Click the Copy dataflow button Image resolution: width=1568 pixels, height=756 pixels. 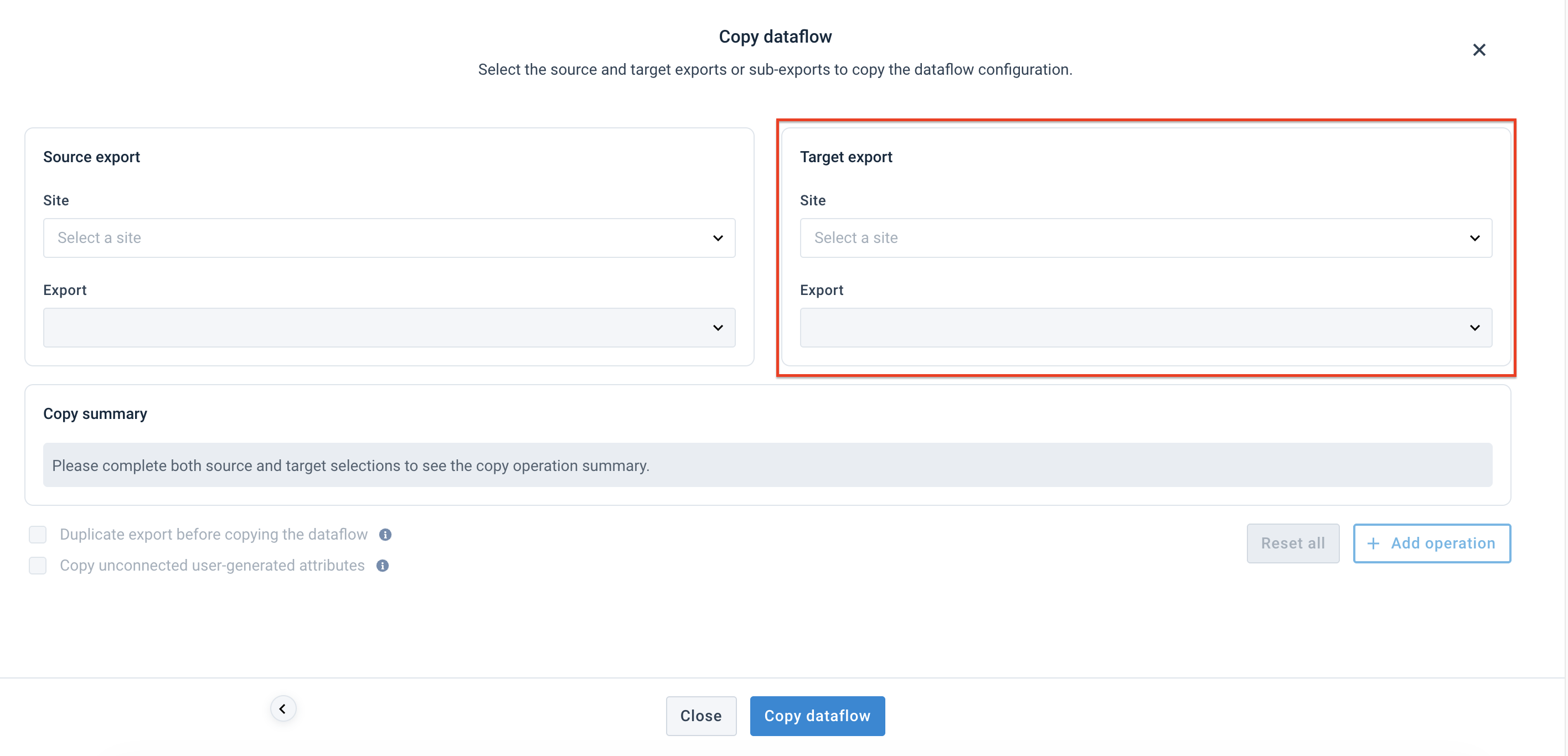pyautogui.click(x=817, y=716)
